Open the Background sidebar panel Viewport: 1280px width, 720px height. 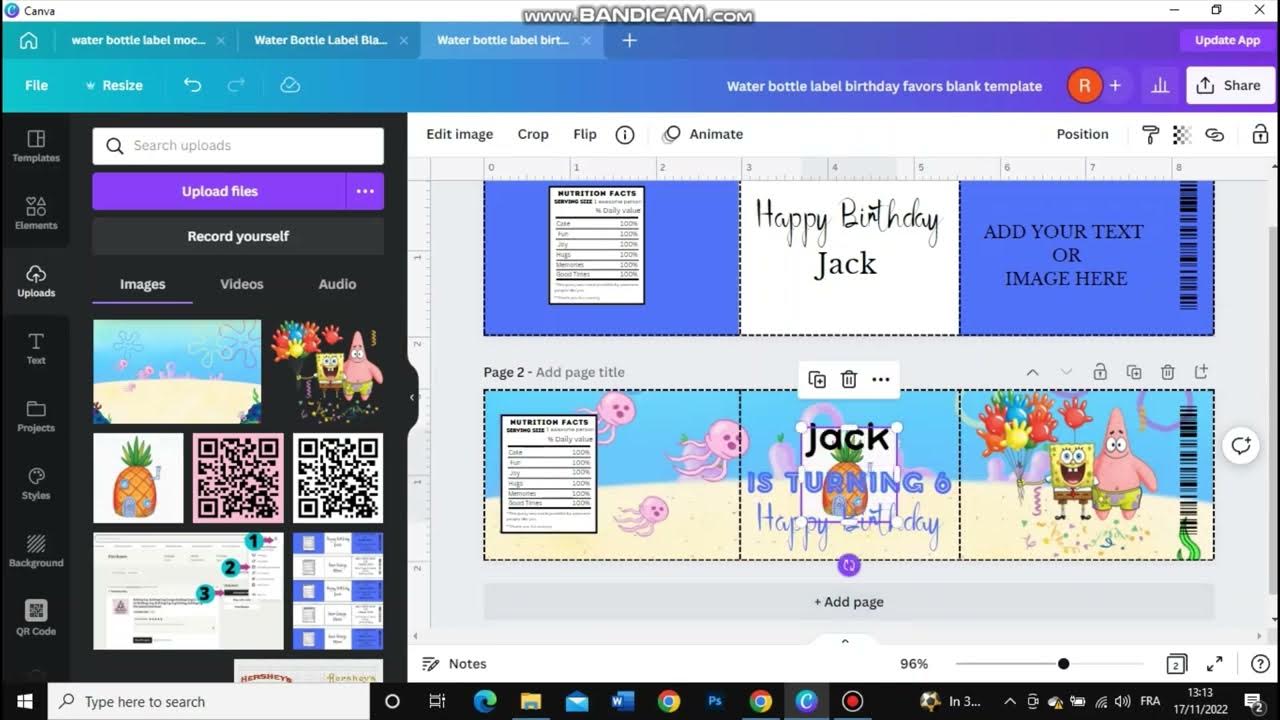[x=36, y=551]
